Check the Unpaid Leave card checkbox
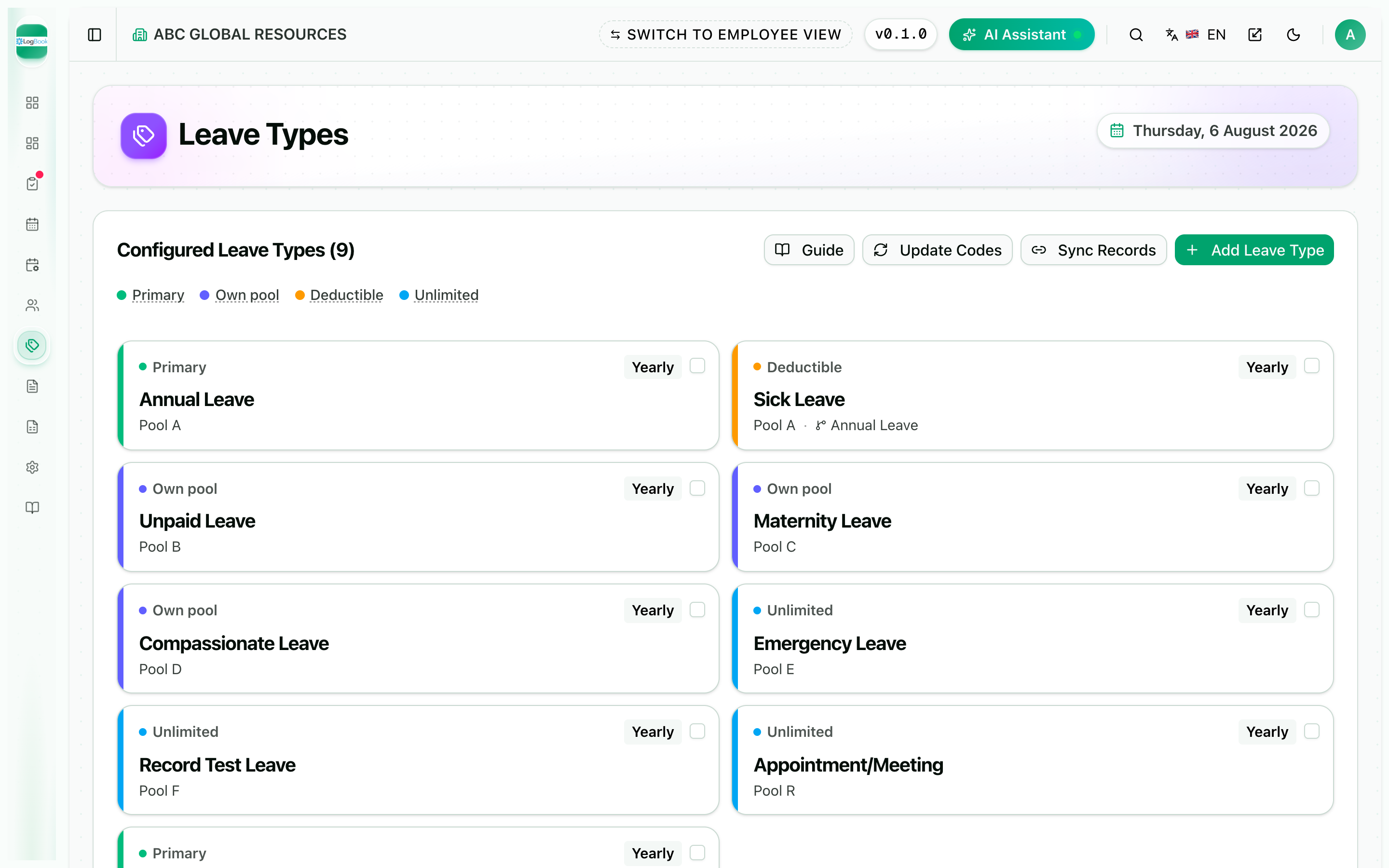The width and height of the screenshot is (1389, 868). tap(697, 488)
